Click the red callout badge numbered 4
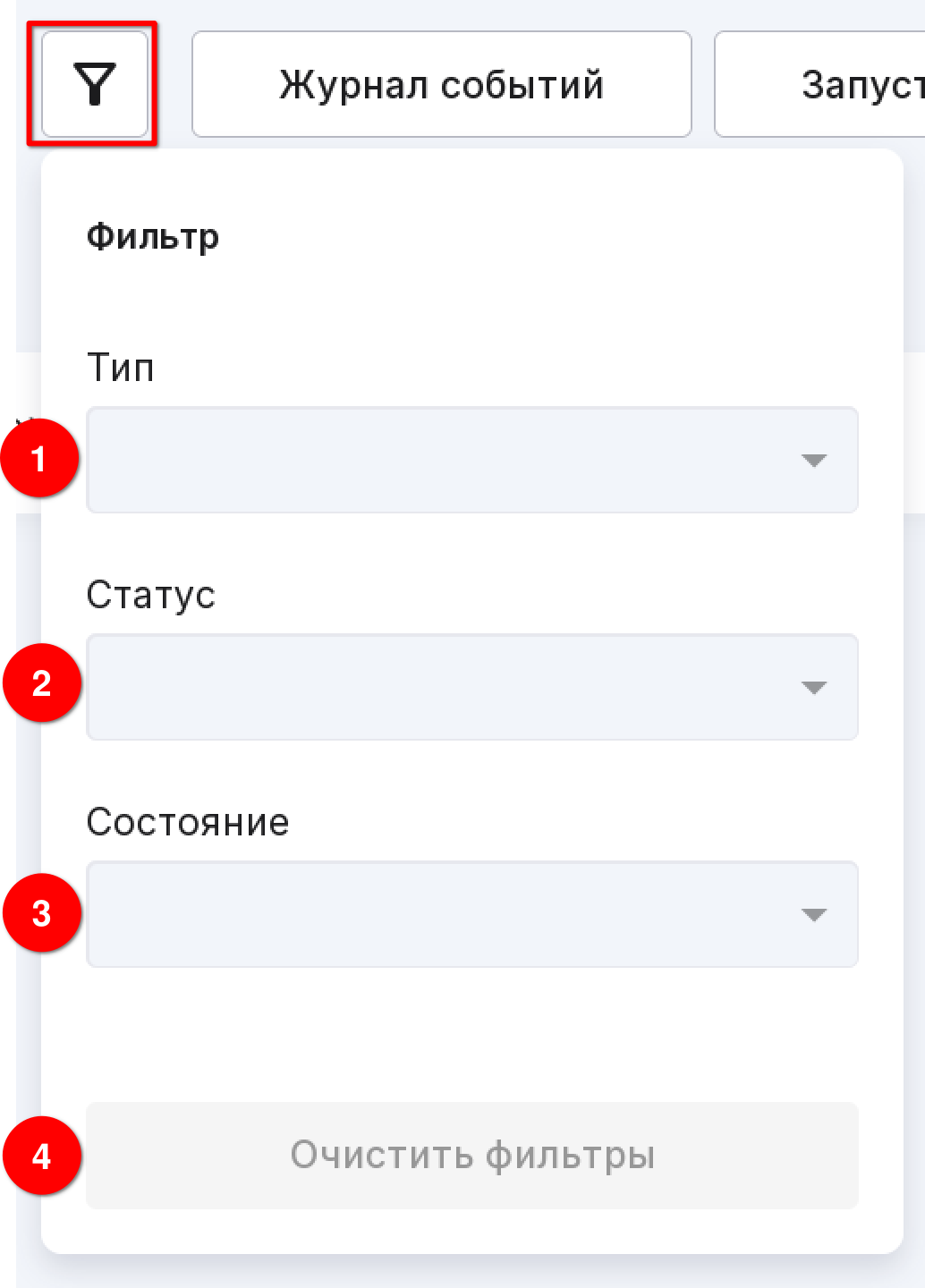Image resolution: width=925 pixels, height=1288 pixels. click(42, 1156)
